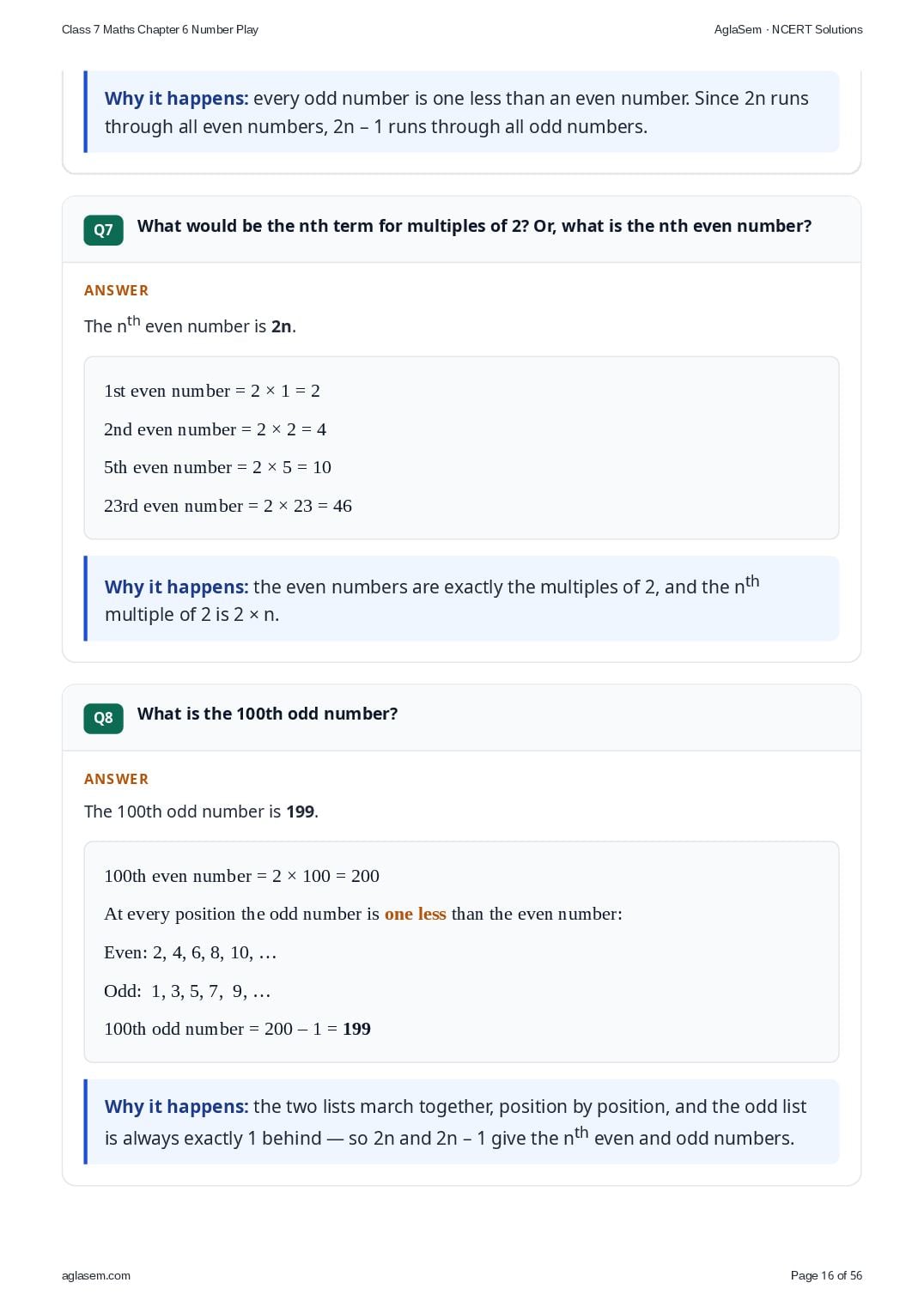924x1307 pixels.
Task: Click the green Q8 badge
Action: [x=103, y=718]
